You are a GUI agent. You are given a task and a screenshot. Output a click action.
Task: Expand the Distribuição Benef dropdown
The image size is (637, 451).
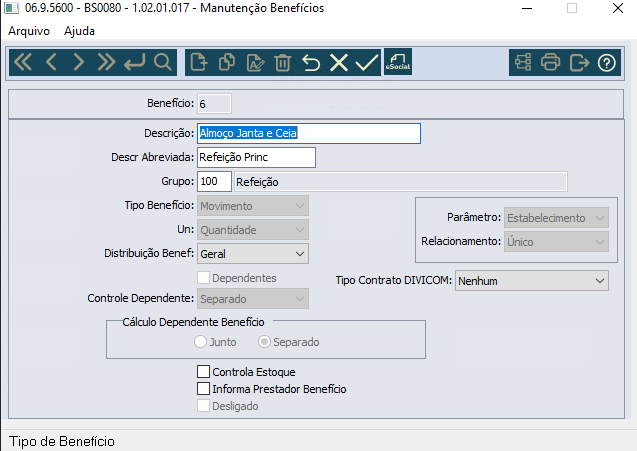pos(253,254)
